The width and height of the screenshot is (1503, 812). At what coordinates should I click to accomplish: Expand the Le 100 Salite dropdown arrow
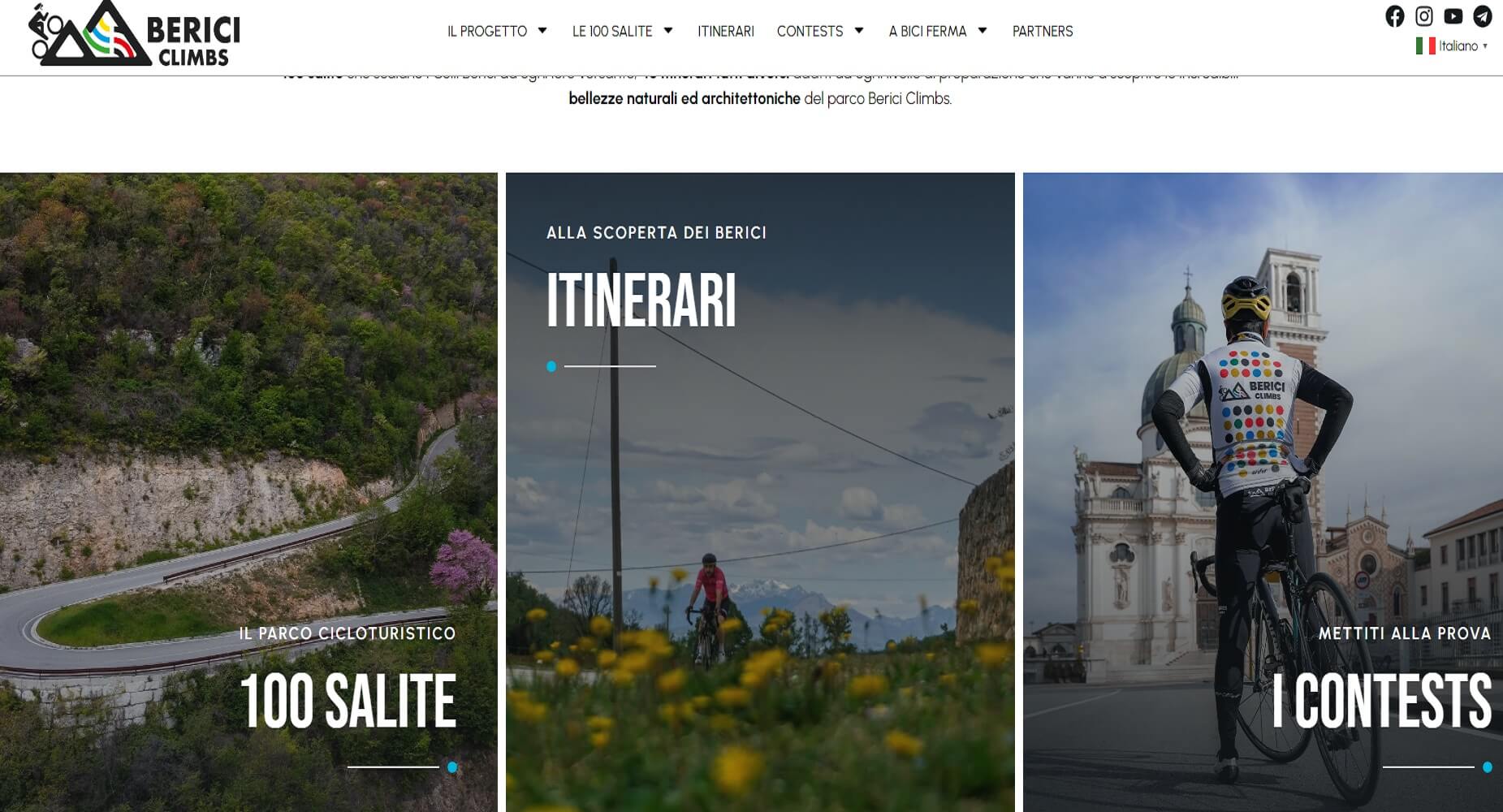pyautogui.click(x=668, y=31)
